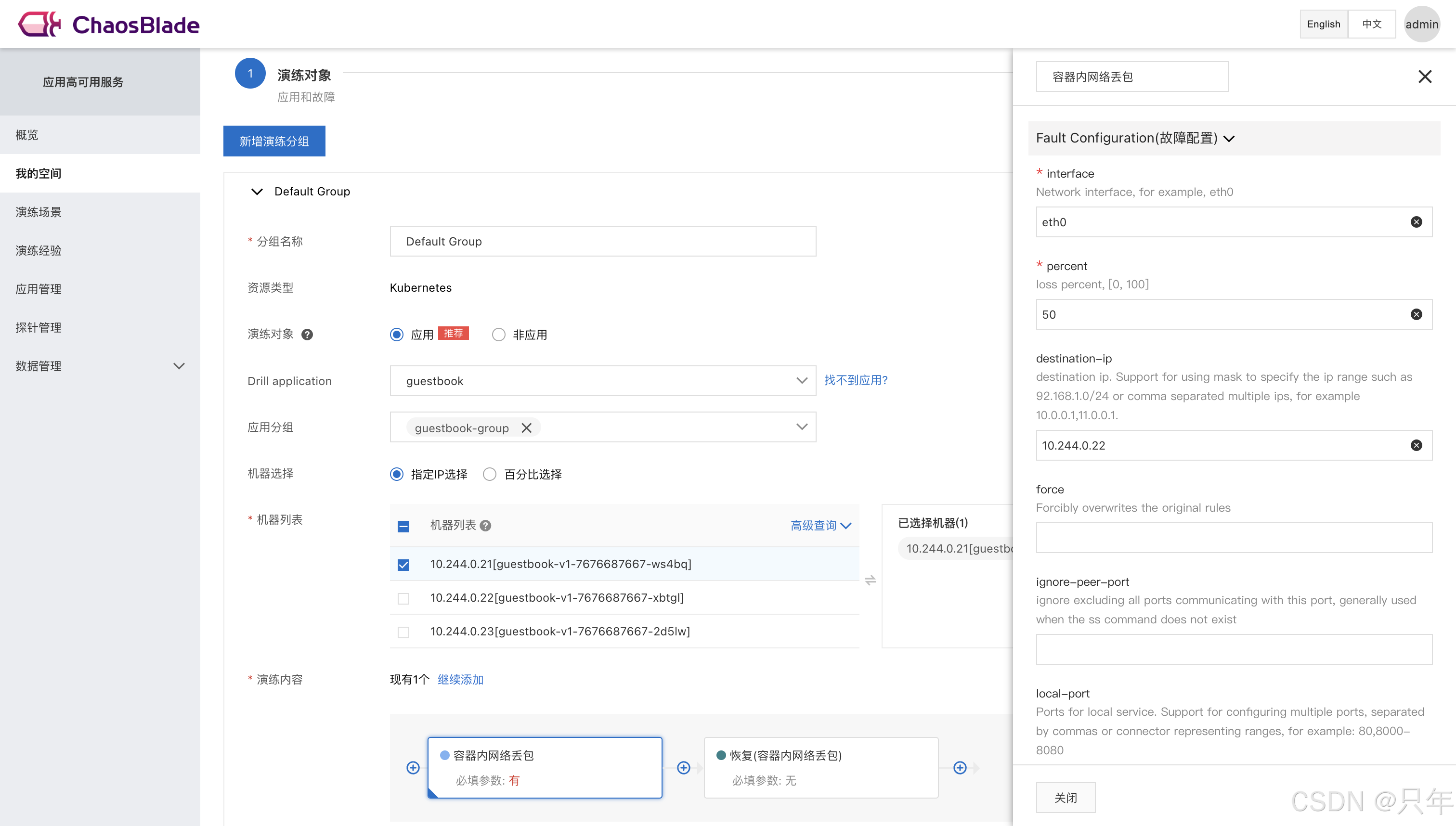Open 演练场景 in the sidebar

click(39, 212)
